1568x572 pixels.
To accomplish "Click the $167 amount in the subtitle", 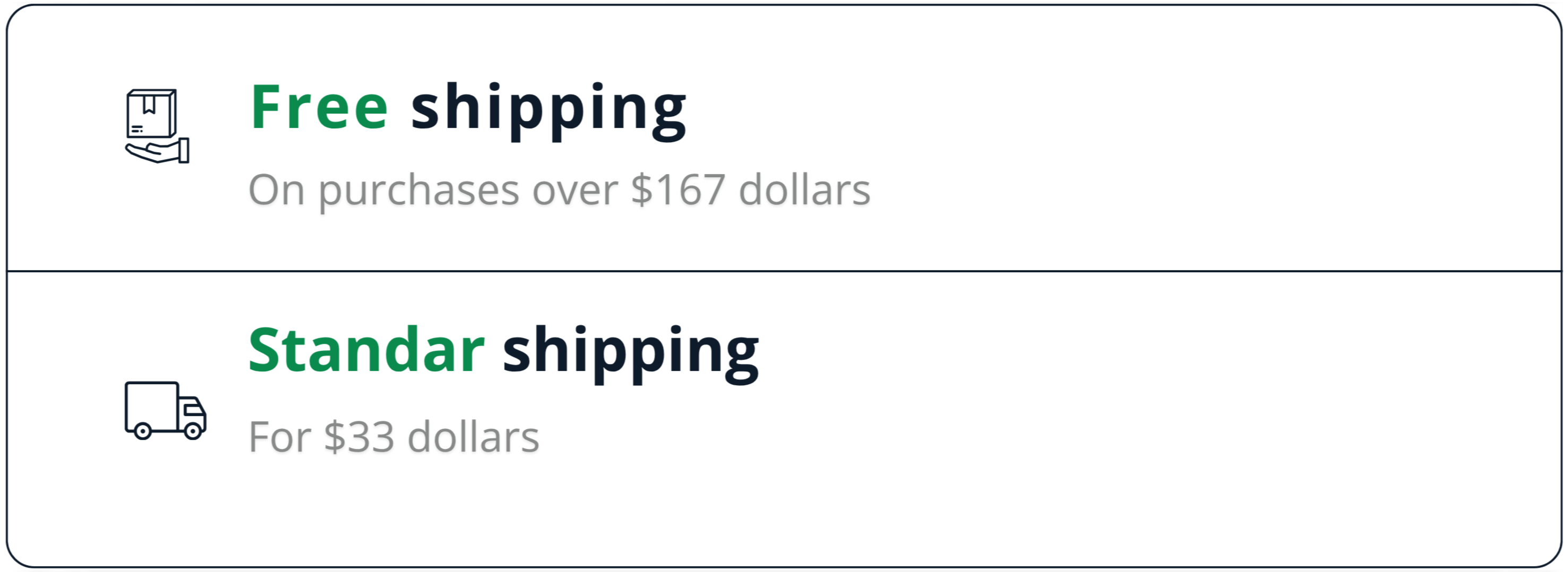I will click(678, 190).
